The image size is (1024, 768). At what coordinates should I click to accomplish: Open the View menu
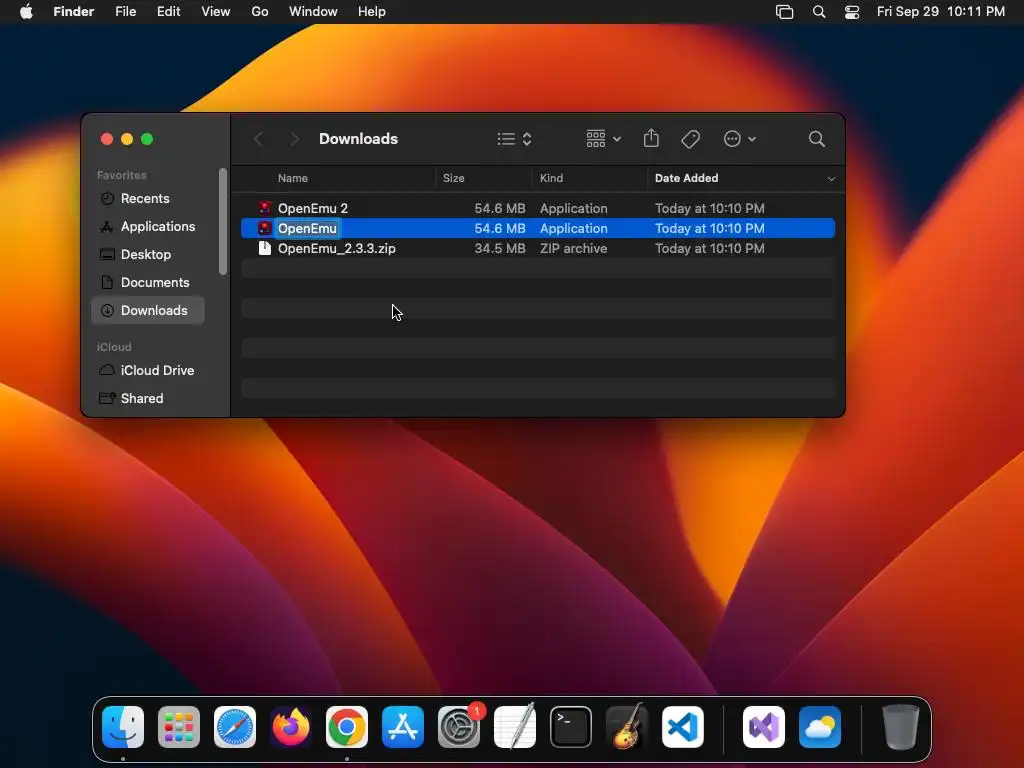[x=216, y=12]
